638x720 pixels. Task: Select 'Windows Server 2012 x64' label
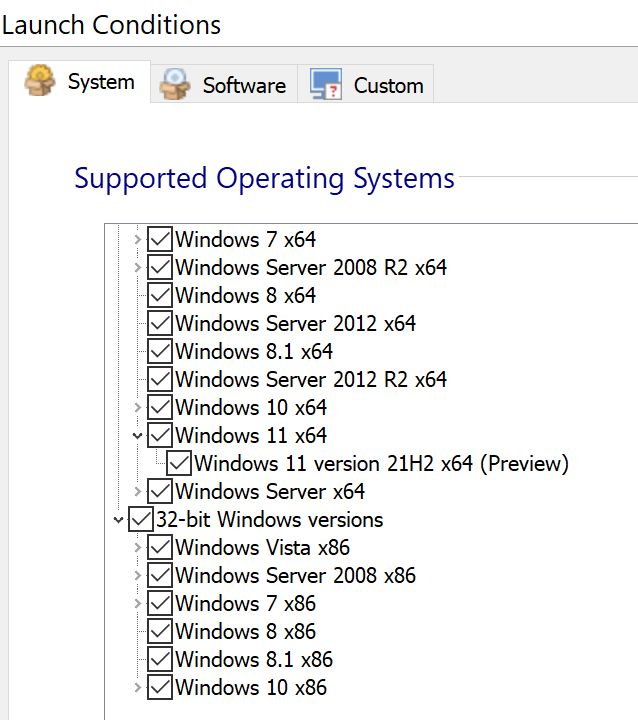coord(296,323)
